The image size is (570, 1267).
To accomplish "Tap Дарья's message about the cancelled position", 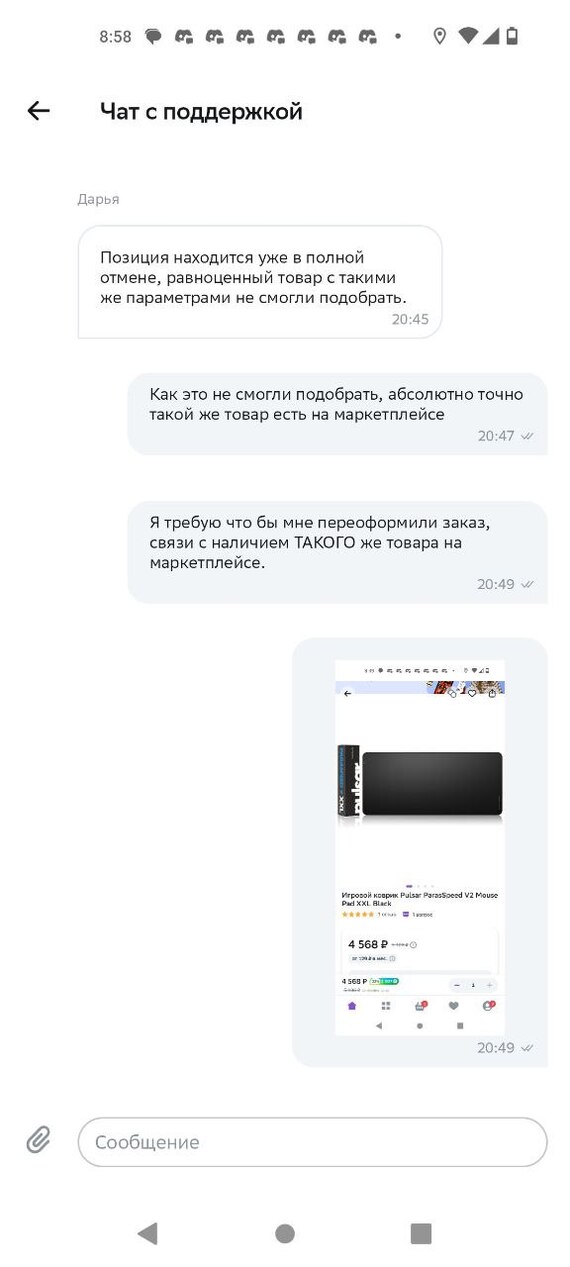I will (x=260, y=282).
